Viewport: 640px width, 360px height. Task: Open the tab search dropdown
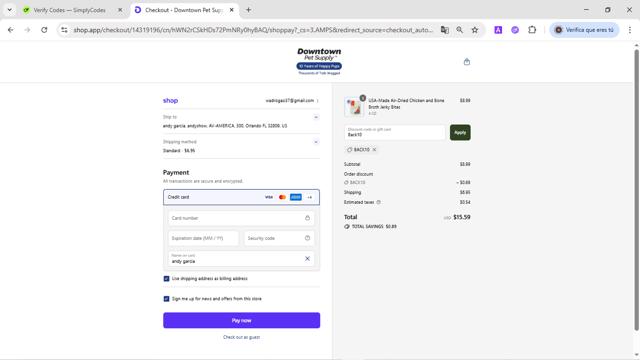click(x=9, y=10)
